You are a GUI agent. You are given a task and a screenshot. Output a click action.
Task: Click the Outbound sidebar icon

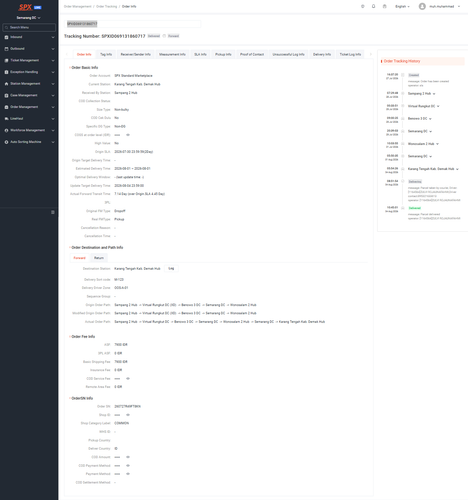tap(6, 49)
